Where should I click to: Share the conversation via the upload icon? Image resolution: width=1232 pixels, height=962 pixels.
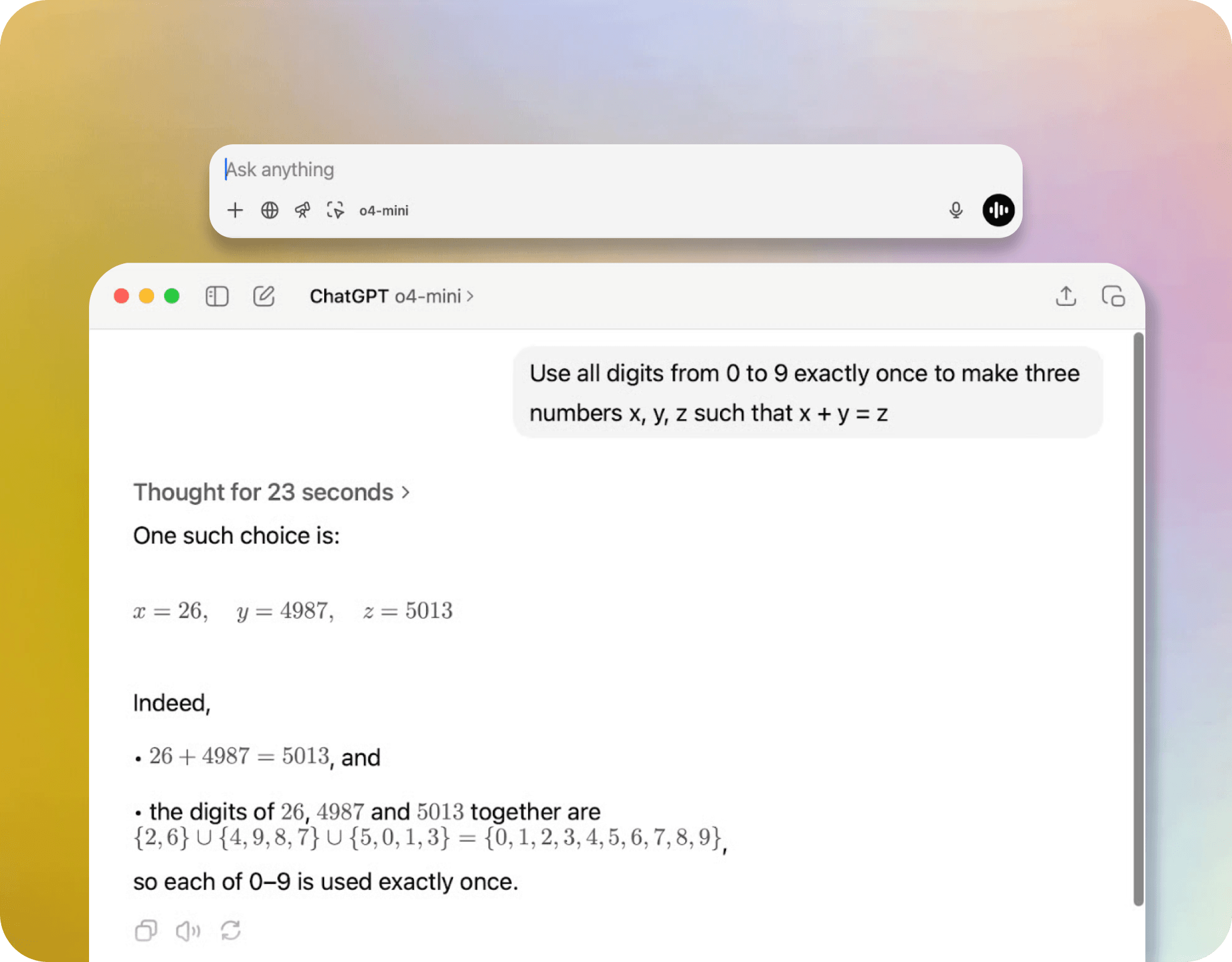click(x=1066, y=296)
